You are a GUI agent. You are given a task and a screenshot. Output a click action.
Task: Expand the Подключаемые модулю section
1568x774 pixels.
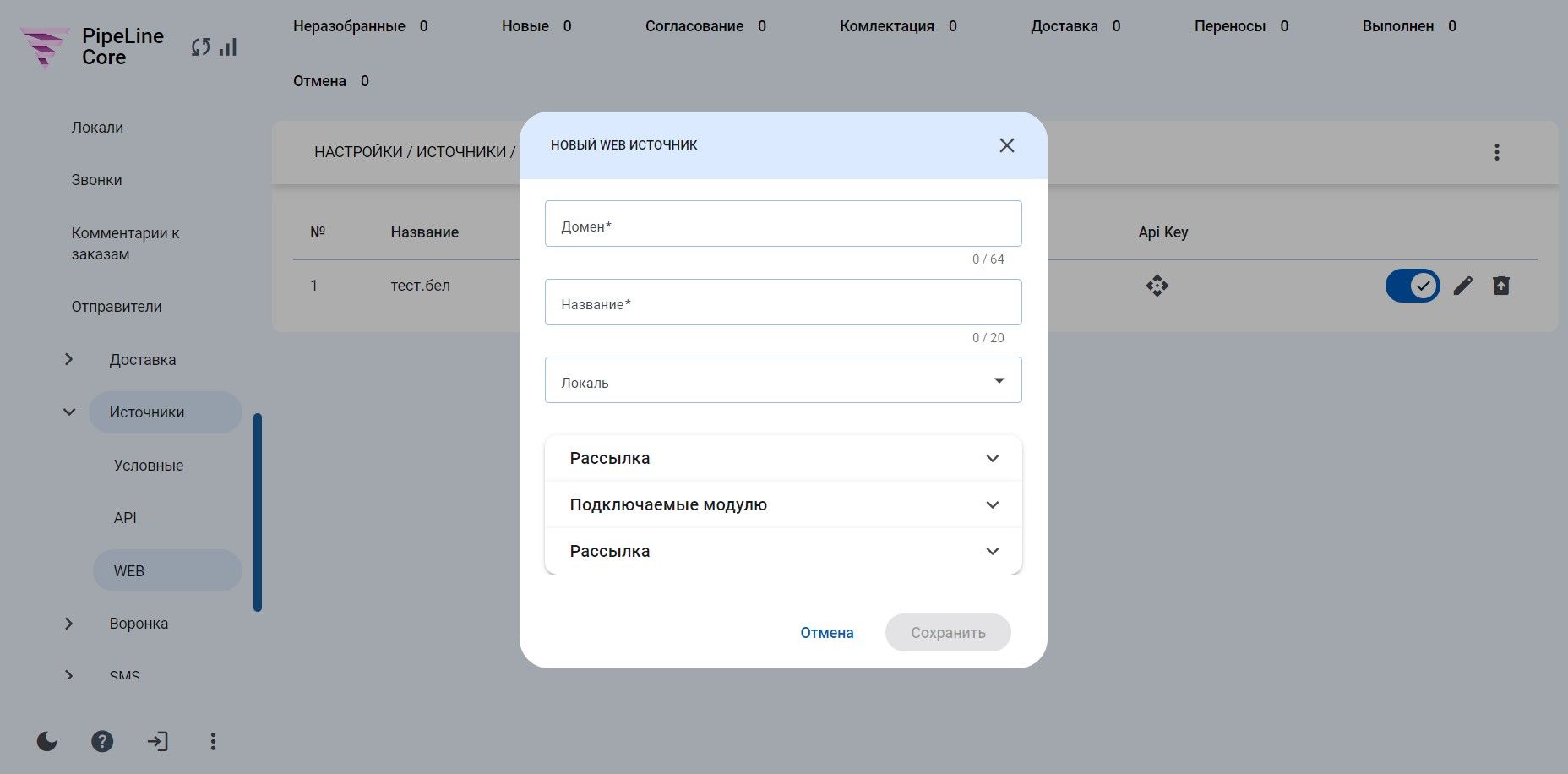783,504
